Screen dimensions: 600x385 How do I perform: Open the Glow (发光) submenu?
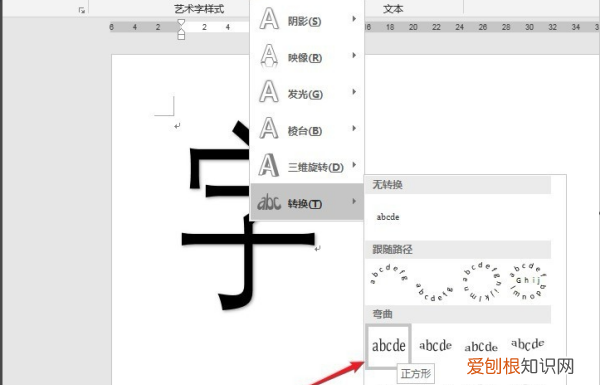(307, 93)
